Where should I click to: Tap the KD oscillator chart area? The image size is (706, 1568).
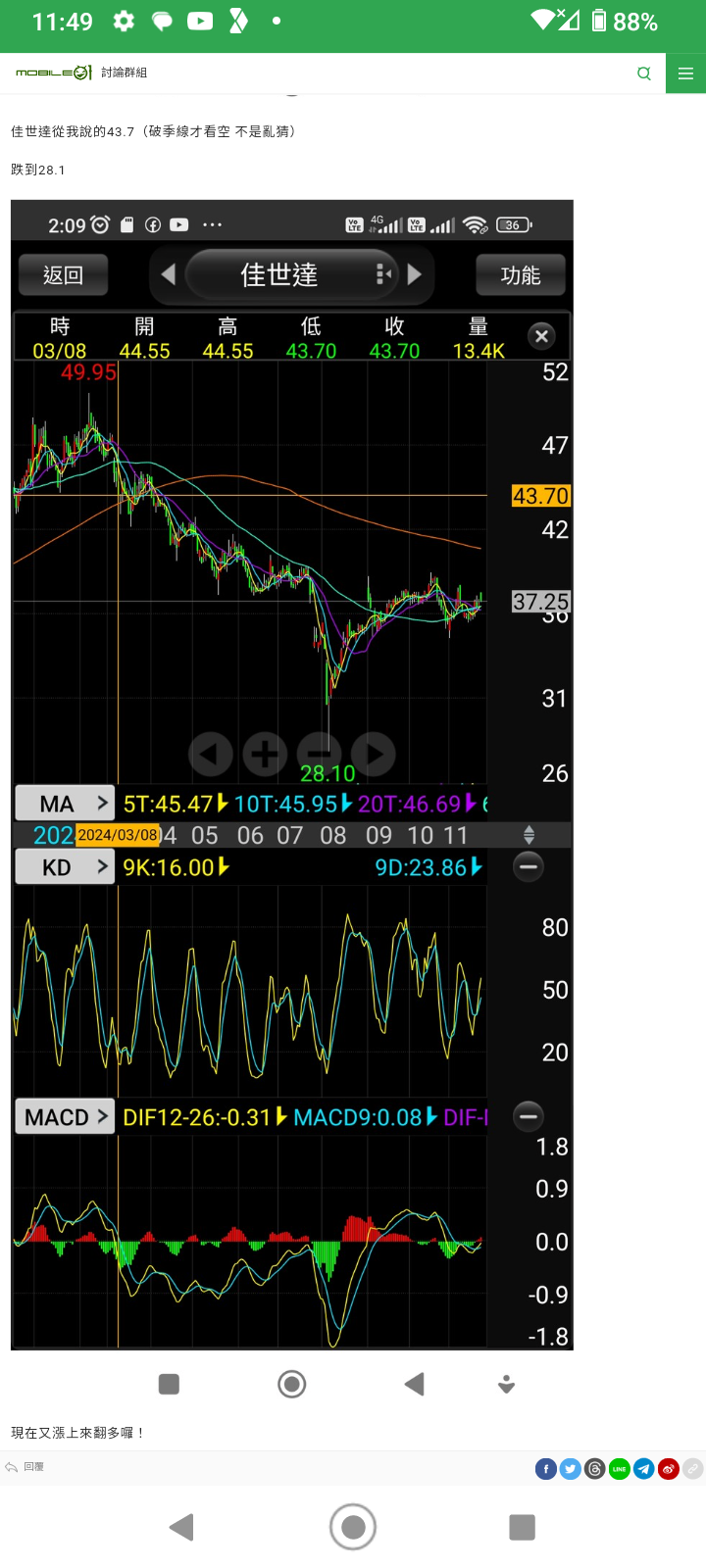tap(250, 992)
